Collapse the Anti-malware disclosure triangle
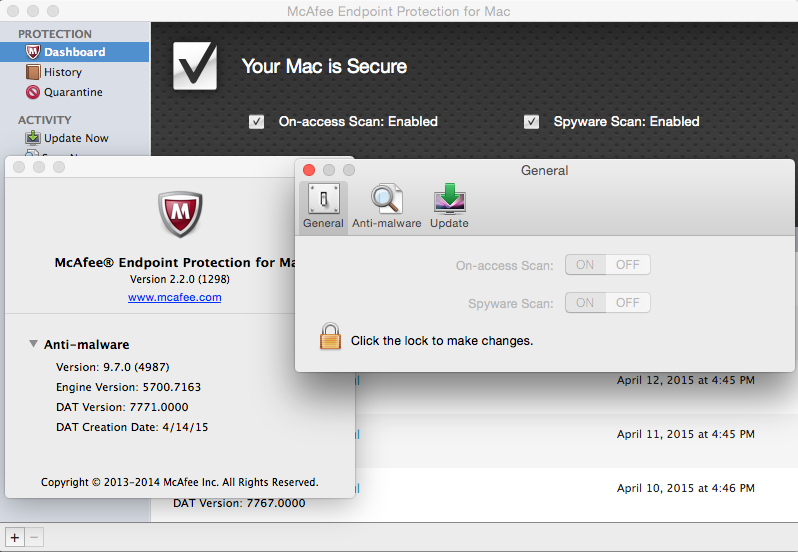The height and width of the screenshot is (552, 798). coord(33,344)
